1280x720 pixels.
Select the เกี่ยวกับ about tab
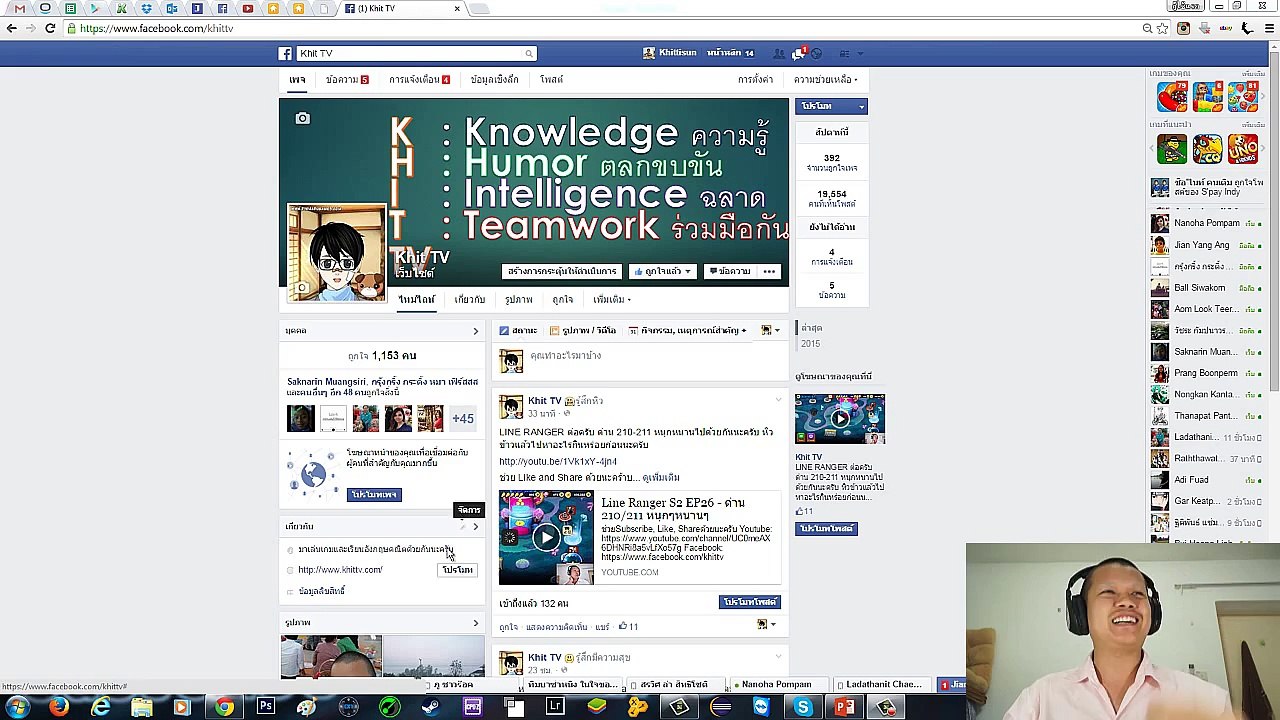[469, 299]
